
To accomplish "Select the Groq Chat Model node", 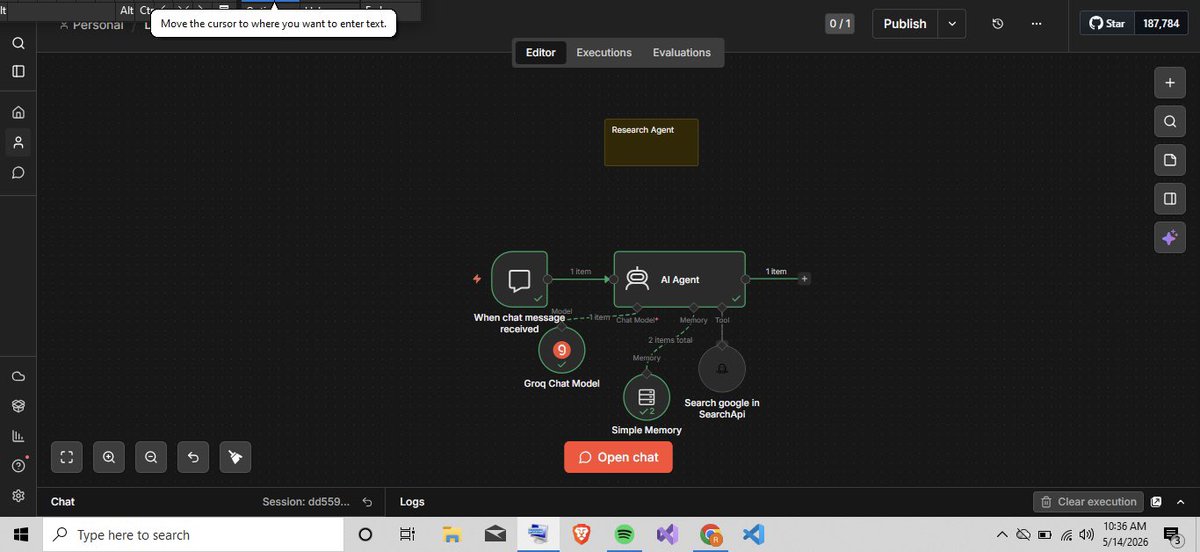I will click(562, 350).
